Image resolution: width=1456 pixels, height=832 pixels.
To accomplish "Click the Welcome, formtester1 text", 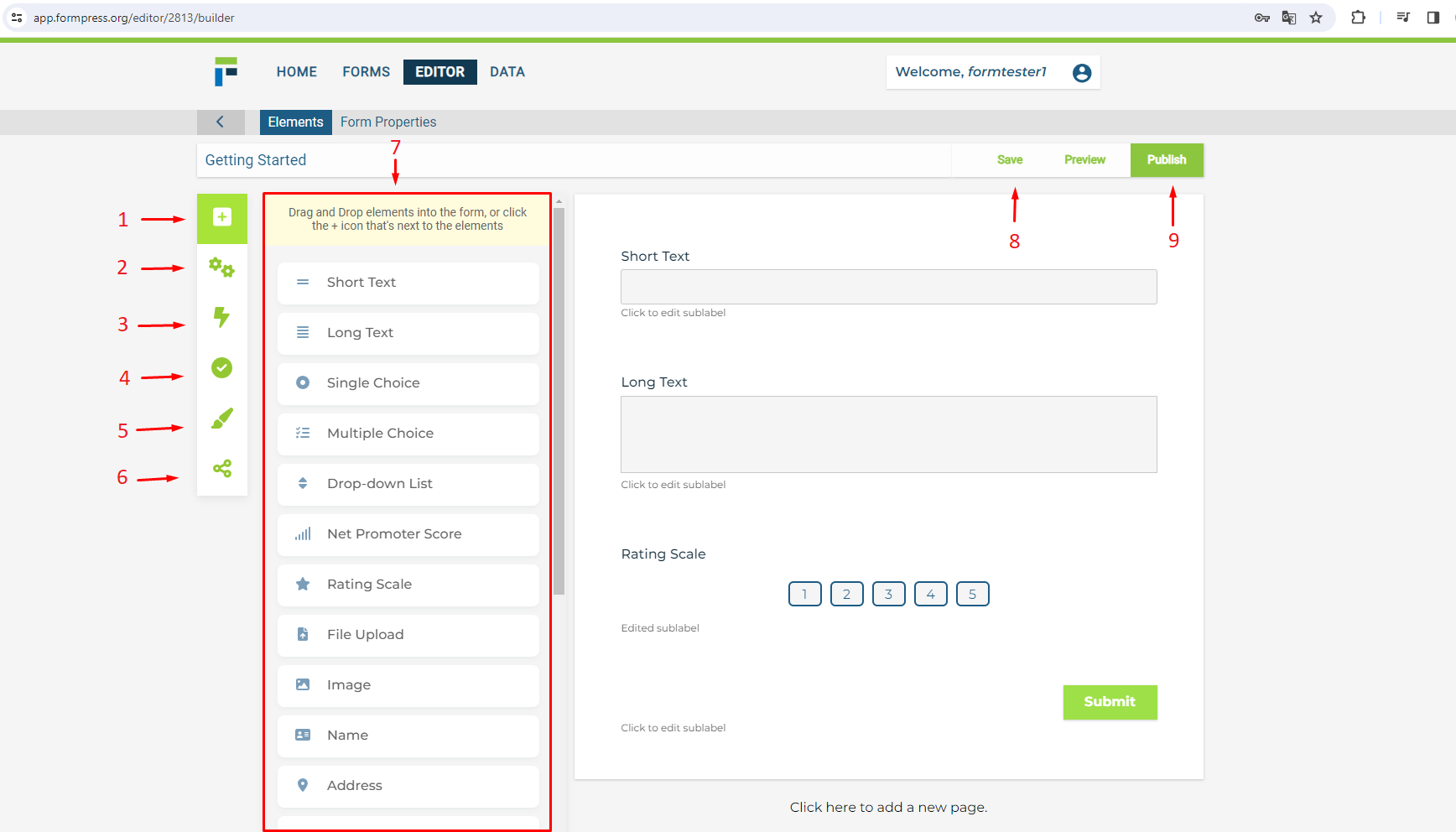I will [x=971, y=72].
